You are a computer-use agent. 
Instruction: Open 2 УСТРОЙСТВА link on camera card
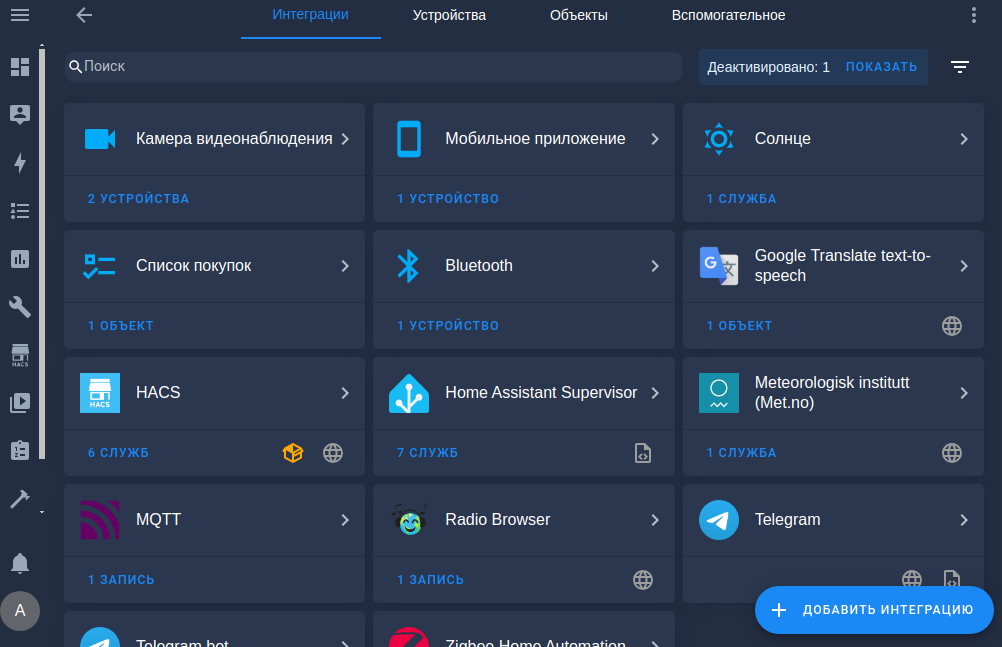[138, 199]
